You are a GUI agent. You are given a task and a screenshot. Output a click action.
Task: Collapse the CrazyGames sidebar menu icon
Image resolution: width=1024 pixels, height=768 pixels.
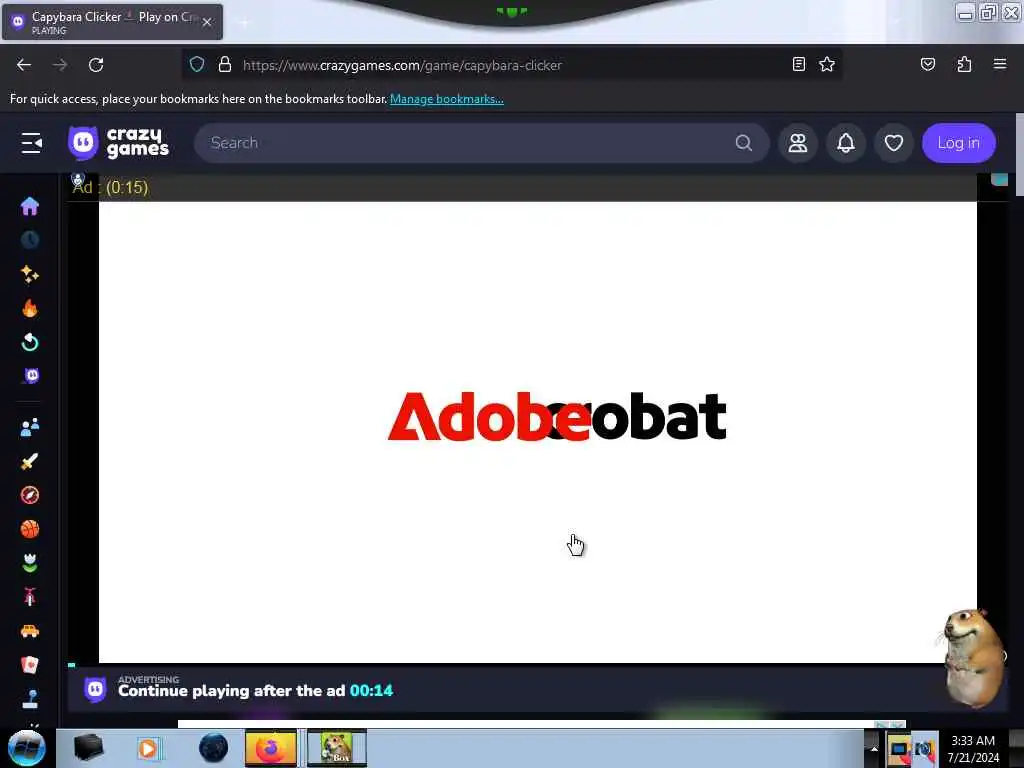31,142
